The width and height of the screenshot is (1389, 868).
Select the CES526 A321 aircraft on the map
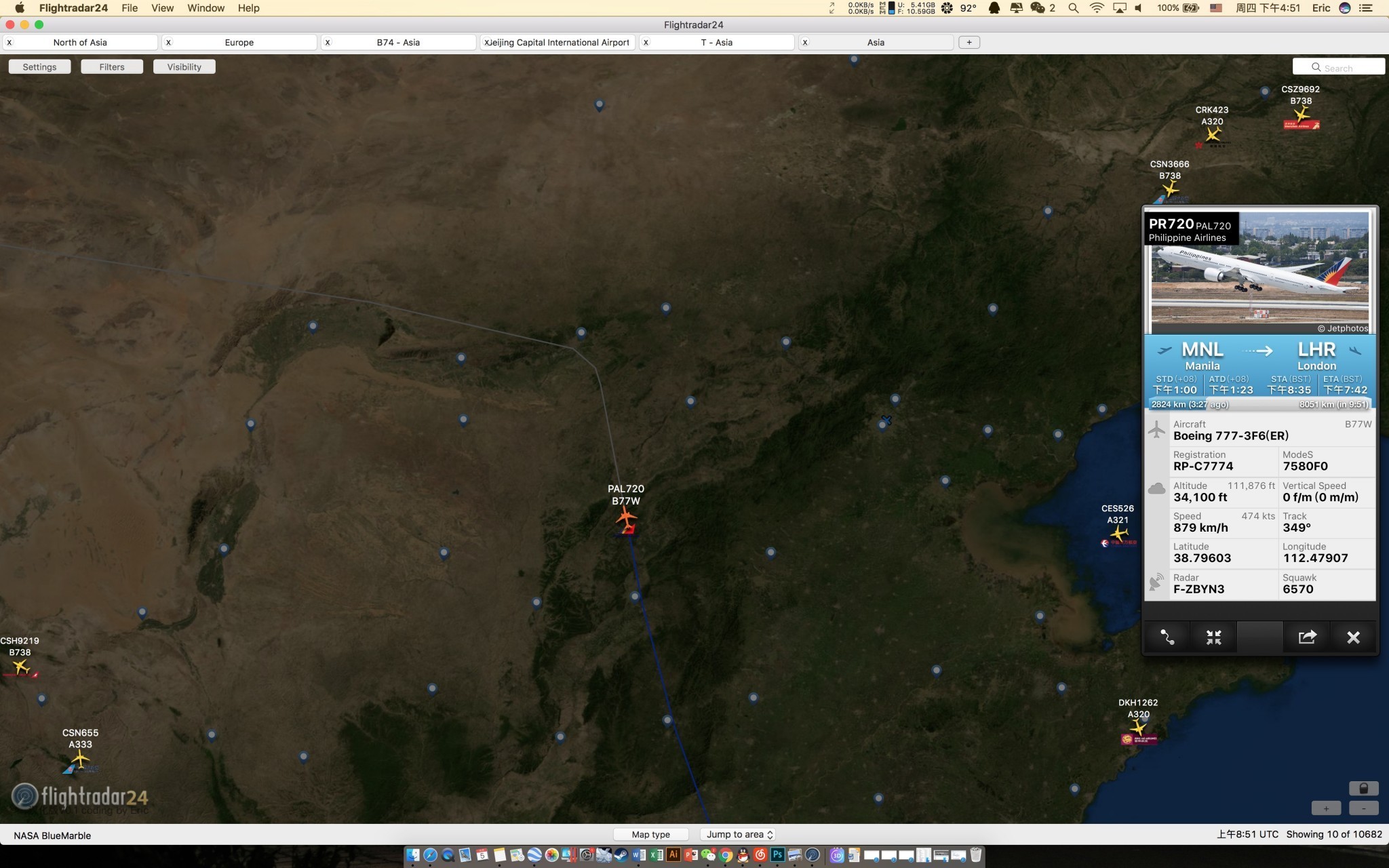(1118, 533)
